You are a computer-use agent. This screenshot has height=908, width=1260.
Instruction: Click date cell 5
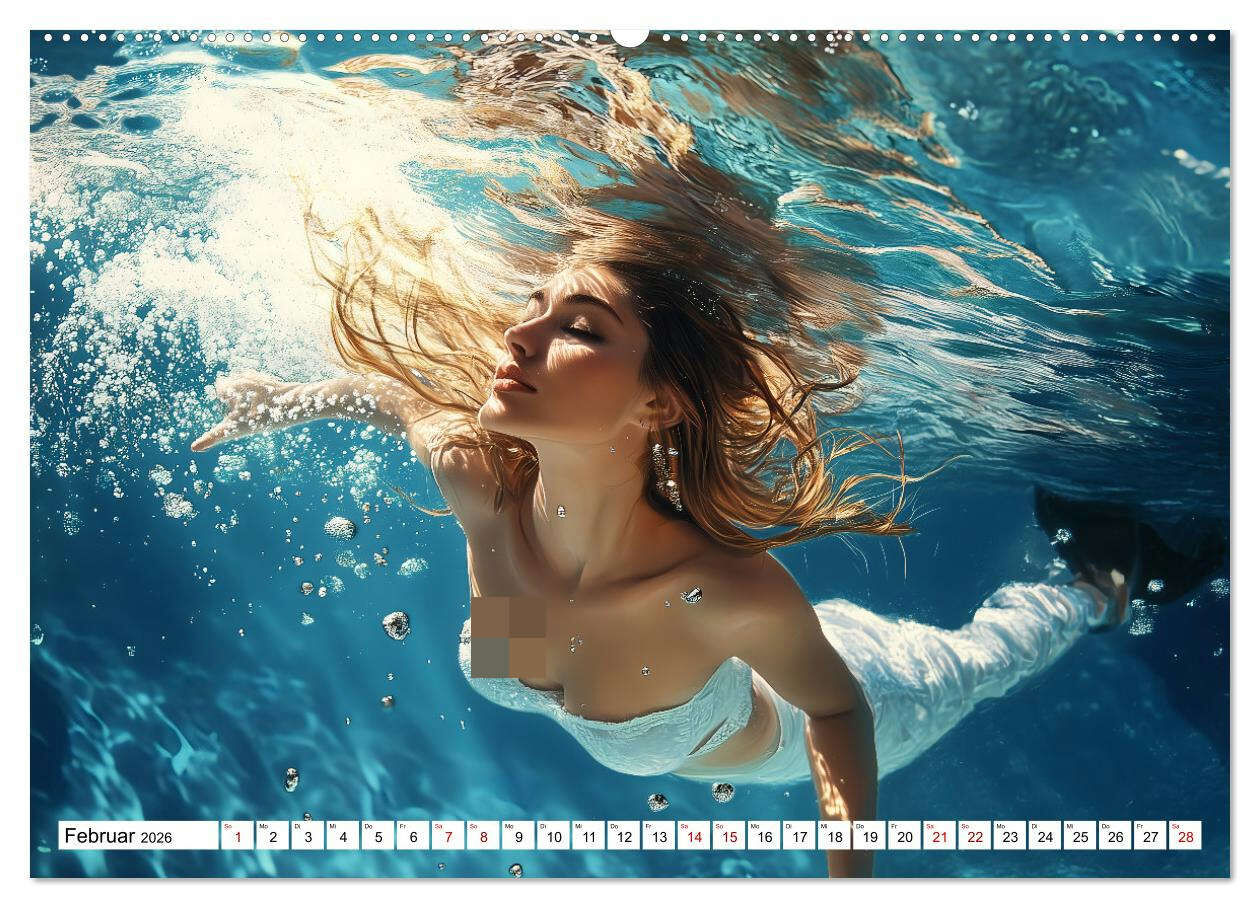click(x=377, y=836)
